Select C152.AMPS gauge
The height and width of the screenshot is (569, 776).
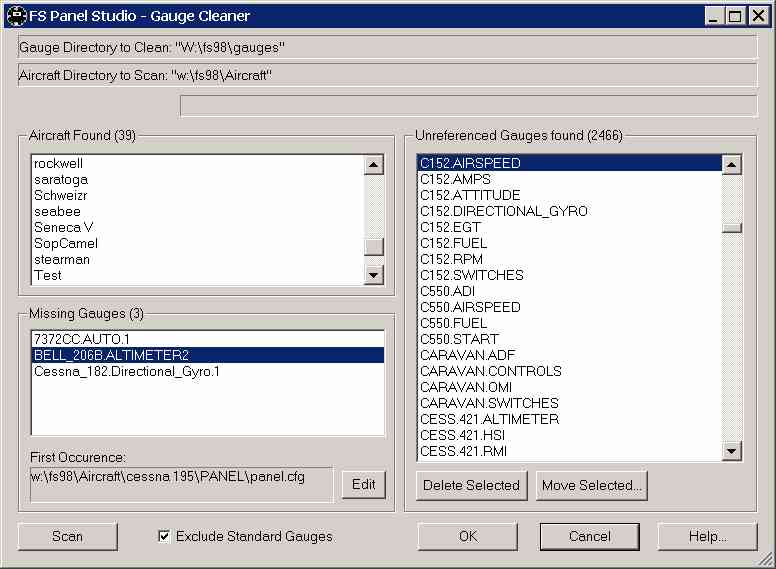point(570,179)
